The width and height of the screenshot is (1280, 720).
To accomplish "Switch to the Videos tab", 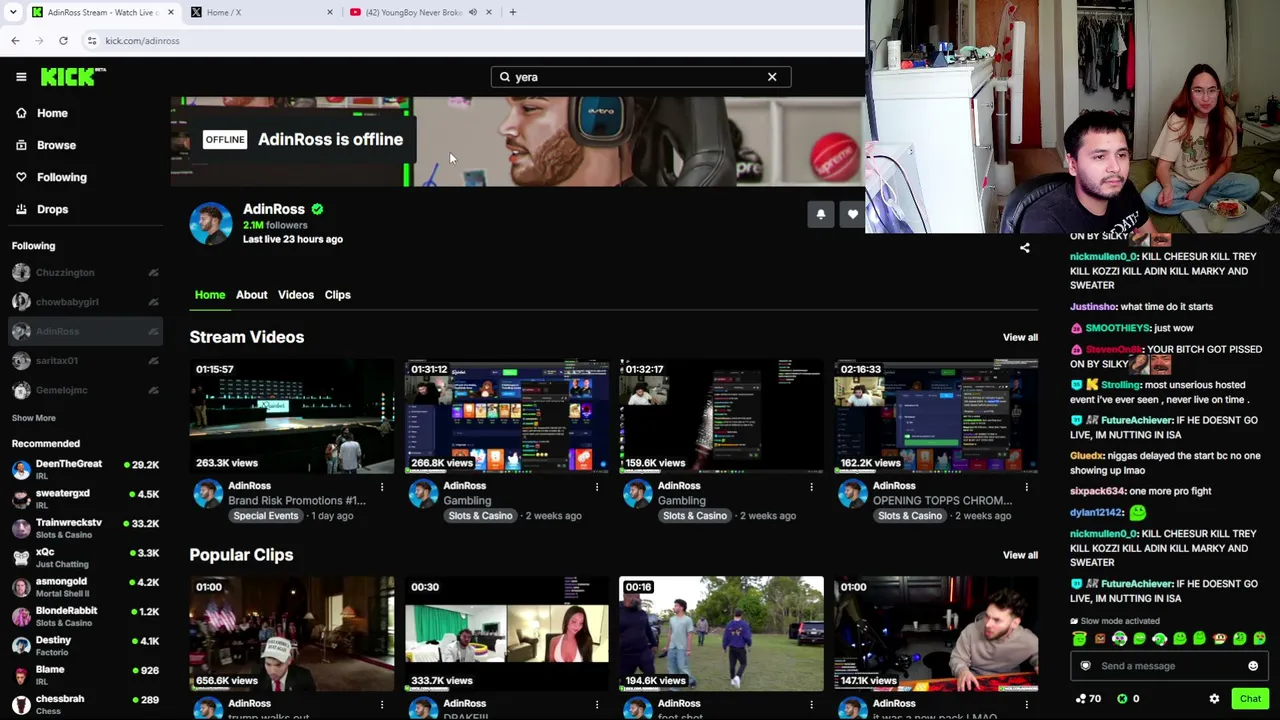I will [x=296, y=295].
